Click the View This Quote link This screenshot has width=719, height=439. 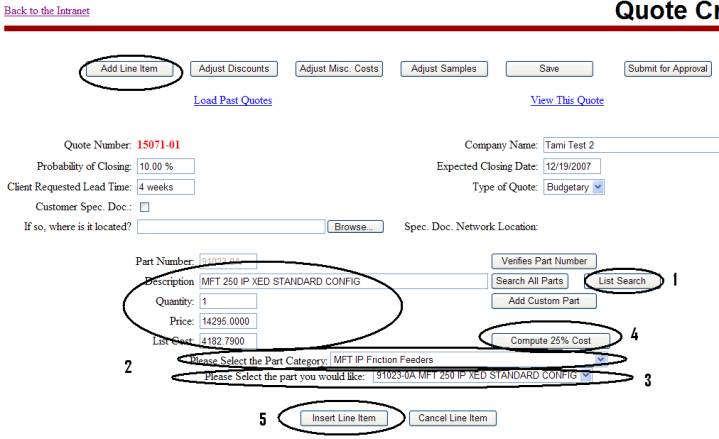(x=568, y=100)
